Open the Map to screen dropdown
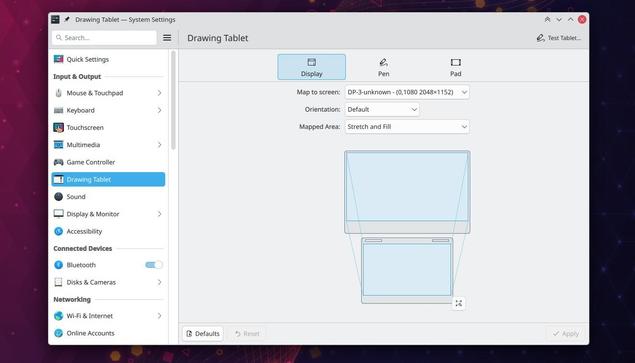Image resolution: width=635 pixels, height=363 pixels. tap(407, 92)
